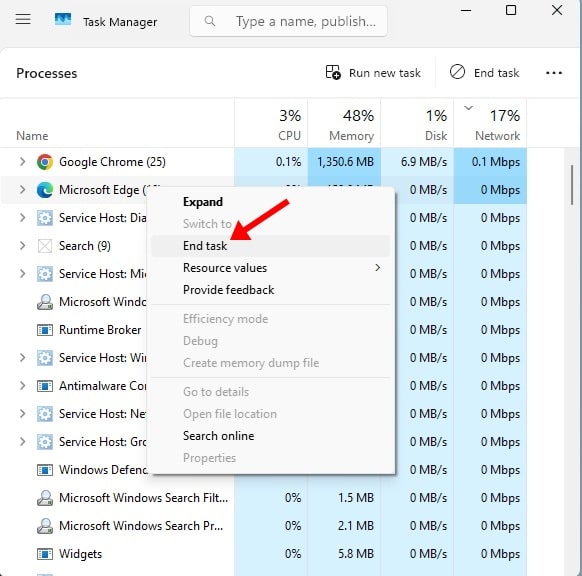Sort processes by Memory column
Viewport: 582px width, 576px height.
tap(344, 123)
